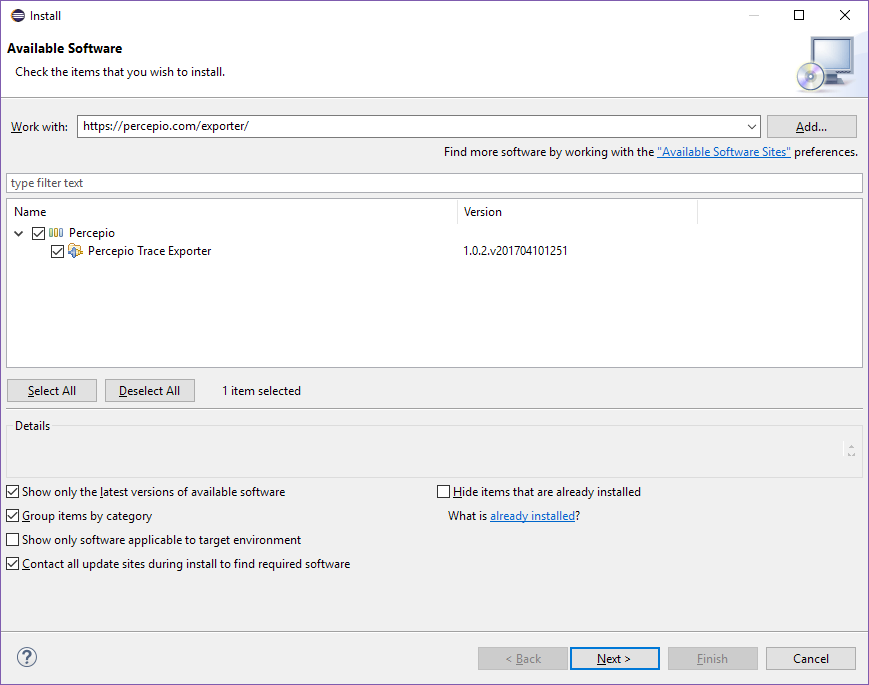Toggle Group items by category checkbox
Image resolution: width=869 pixels, height=685 pixels.
(x=13, y=516)
